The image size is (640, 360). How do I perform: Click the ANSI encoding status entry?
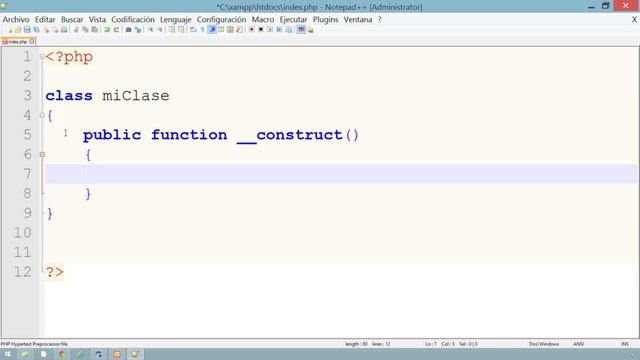coord(578,344)
